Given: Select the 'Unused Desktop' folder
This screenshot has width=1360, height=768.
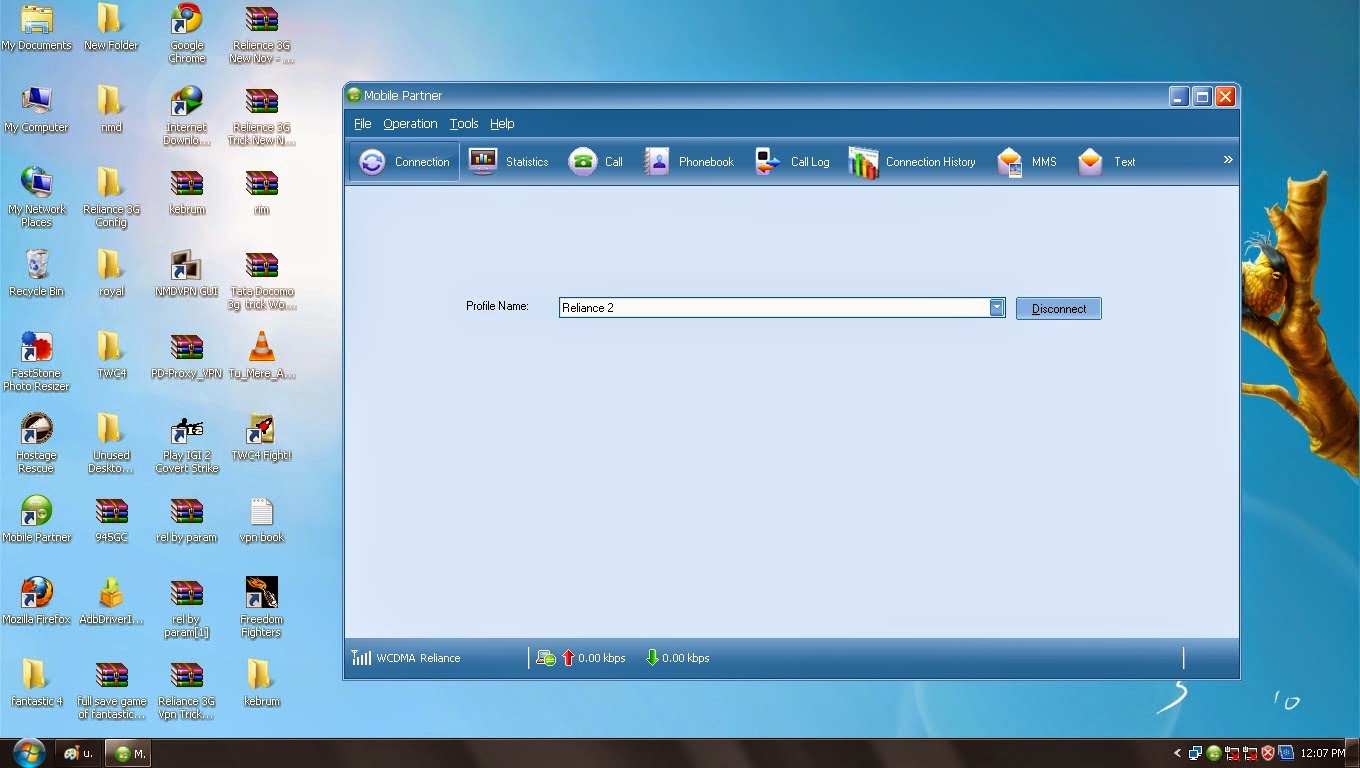Looking at the screenshot, I should click(x=111, y=444).
